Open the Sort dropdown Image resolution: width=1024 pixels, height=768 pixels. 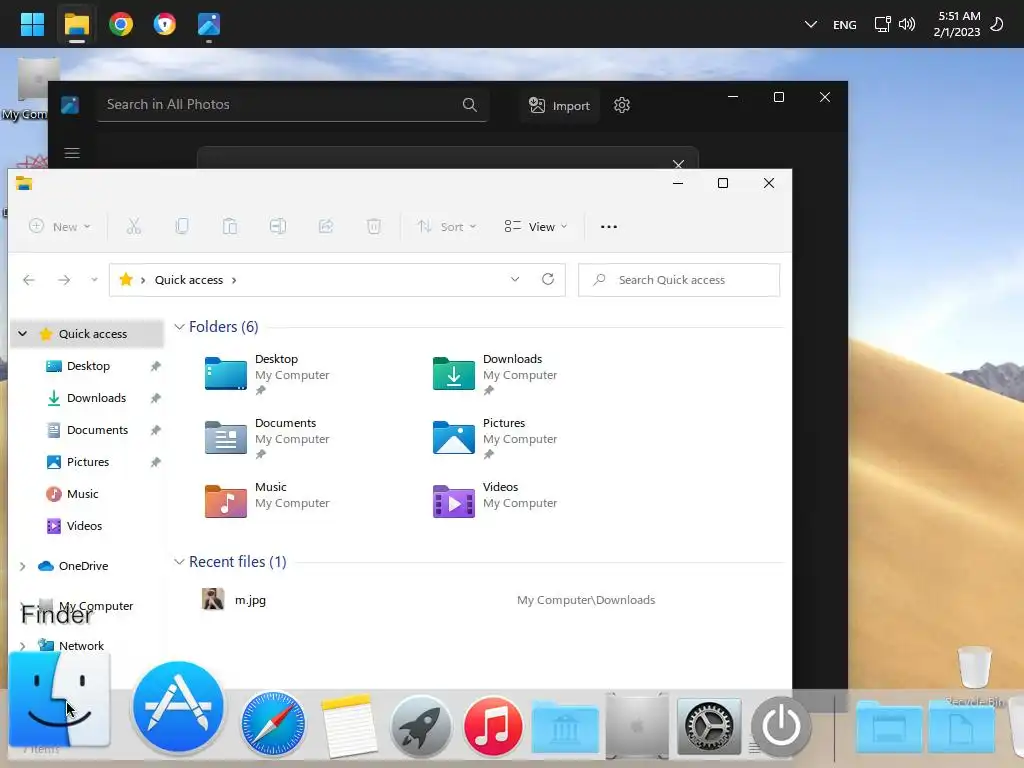pos(447,227)
